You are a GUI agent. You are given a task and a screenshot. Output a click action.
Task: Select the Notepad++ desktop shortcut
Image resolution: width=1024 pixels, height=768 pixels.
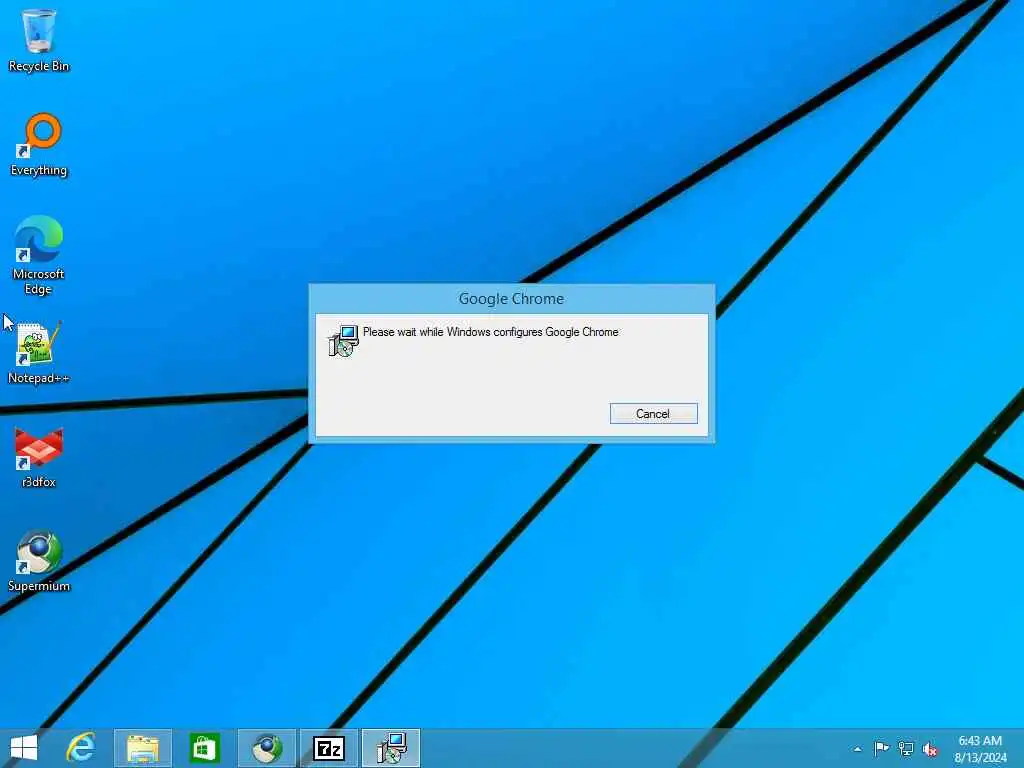[39, 353]
